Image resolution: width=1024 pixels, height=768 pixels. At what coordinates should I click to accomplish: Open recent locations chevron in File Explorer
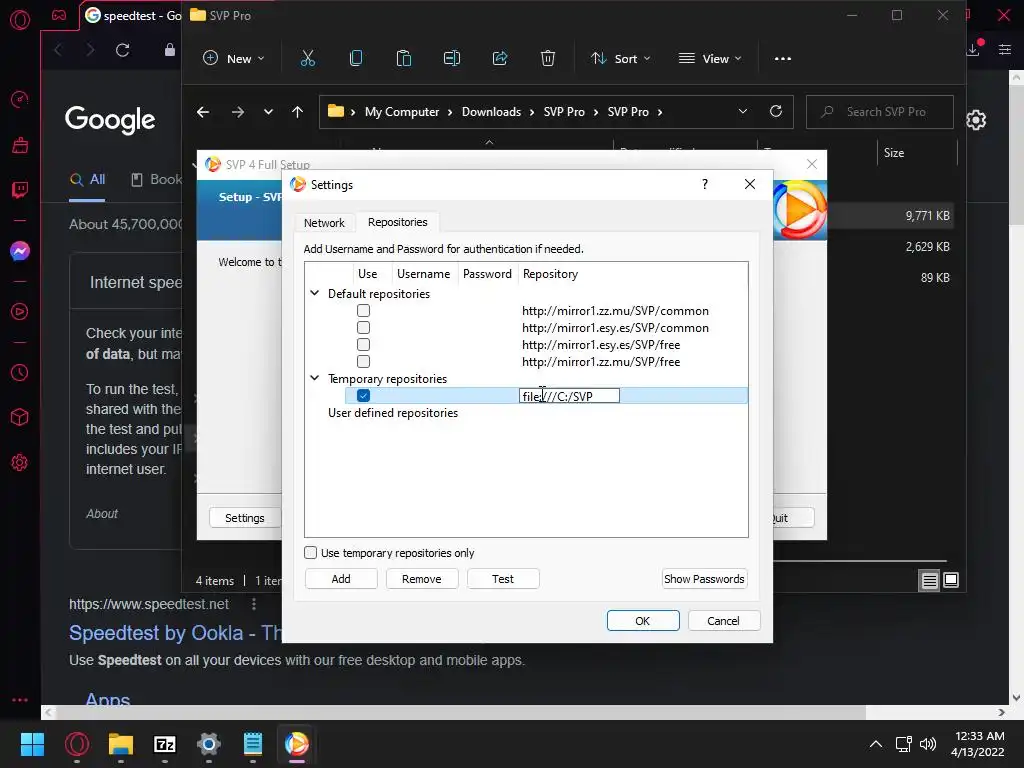pos(268,112)
